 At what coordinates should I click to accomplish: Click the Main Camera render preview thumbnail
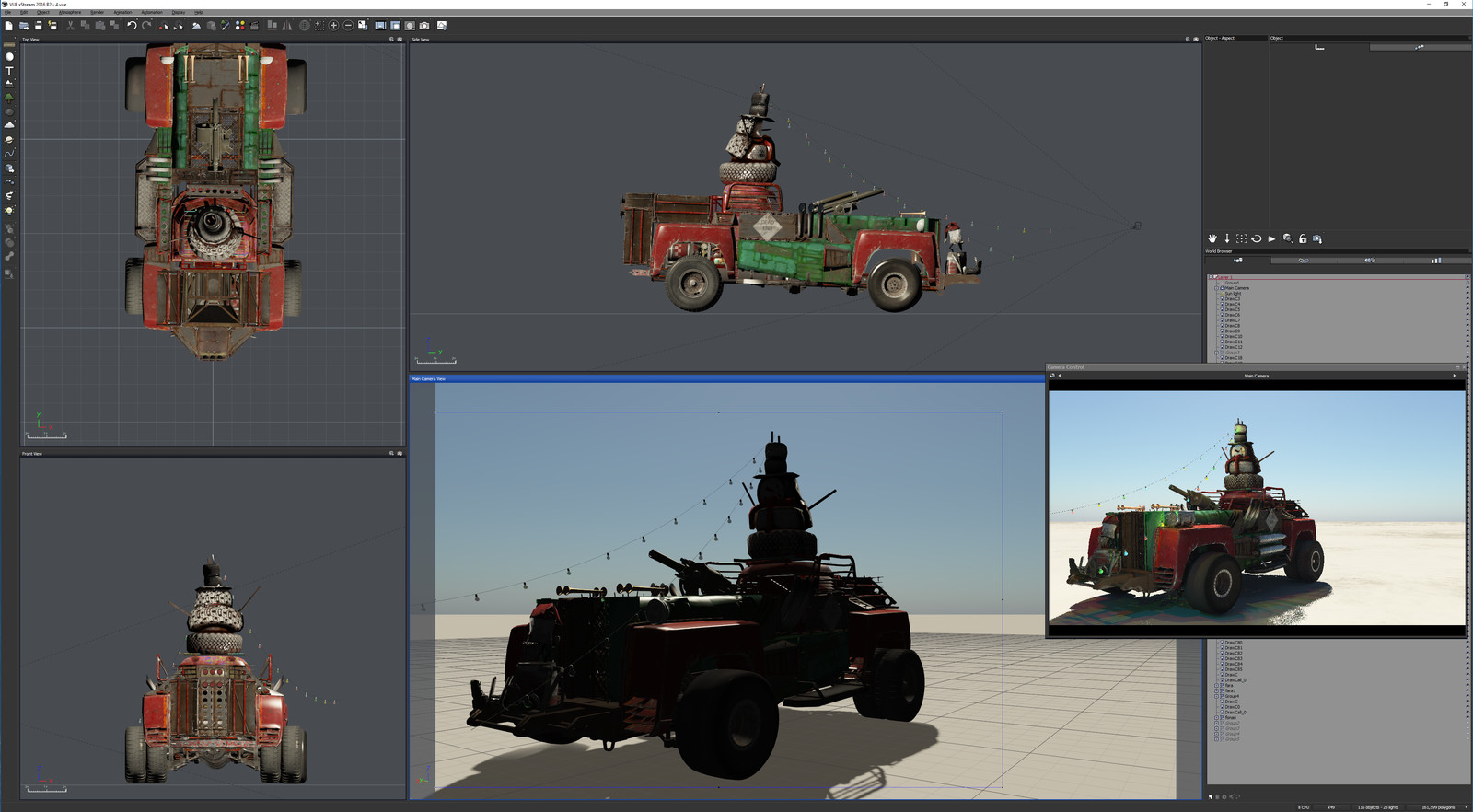[x=1257, y=507]
